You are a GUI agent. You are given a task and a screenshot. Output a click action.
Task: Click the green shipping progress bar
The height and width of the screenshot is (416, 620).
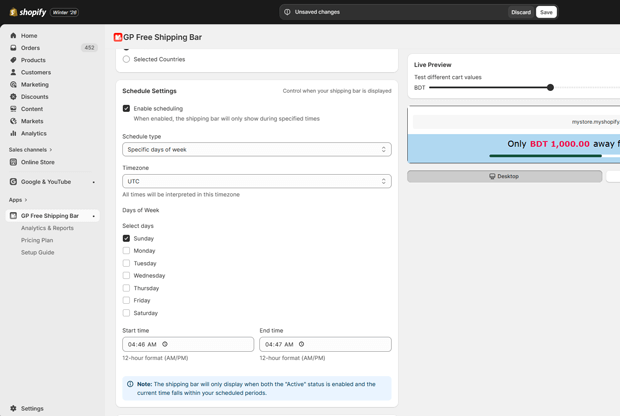pos(545,156)
